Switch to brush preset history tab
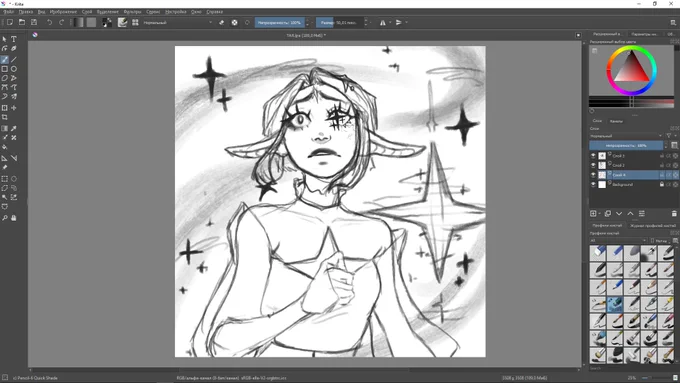The height and width of the screenshot is (383, 680). click(653, 226)
